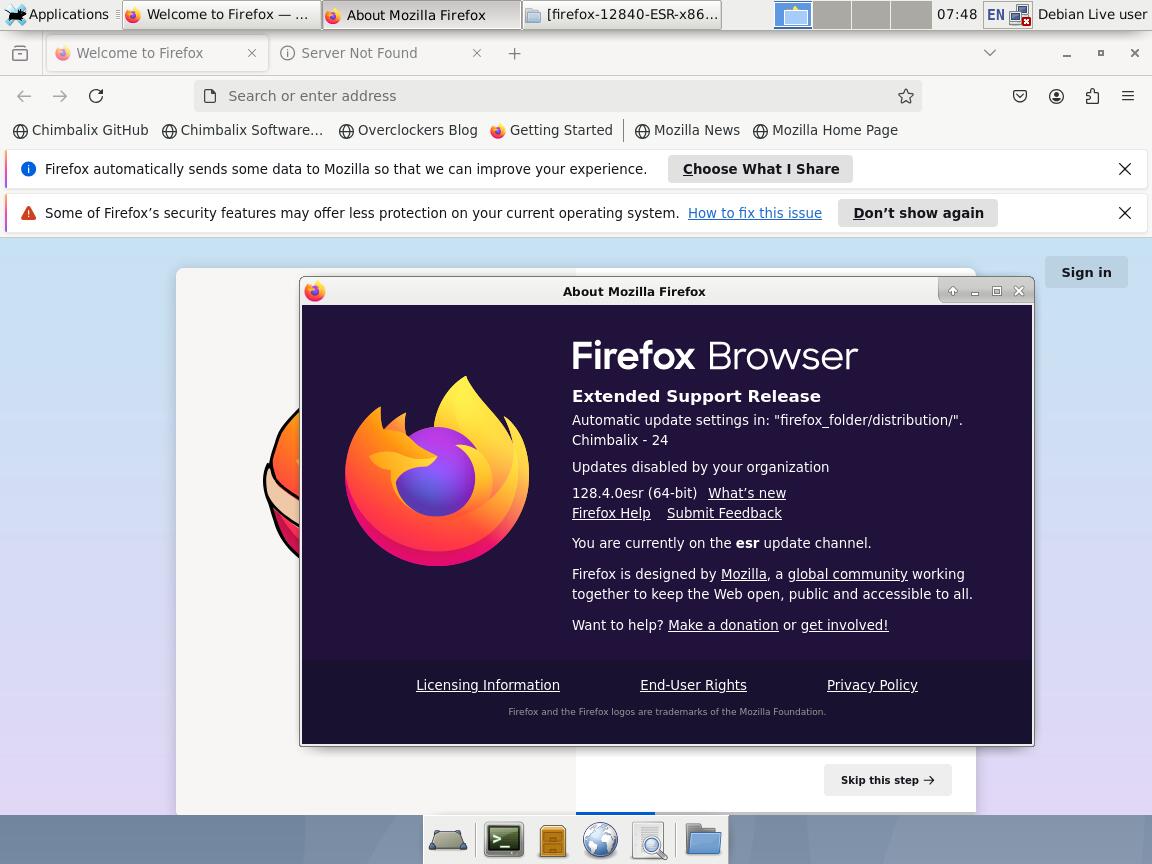This screenshot has height=864, width=1152.
Task: Focus the About Mozilla Firefox taskbar entry
Action: pyautogui.click(x=422, y=15)
